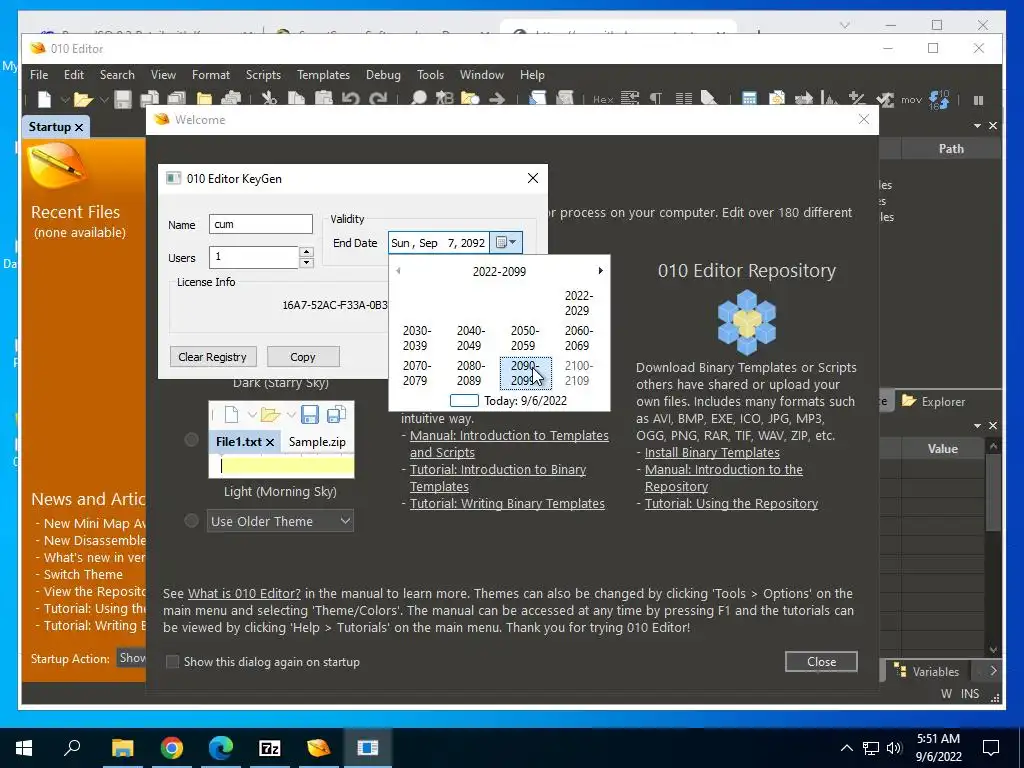Click the Undo arrow toolbar icon
The image size is (1024, 768).
[351, 99]
